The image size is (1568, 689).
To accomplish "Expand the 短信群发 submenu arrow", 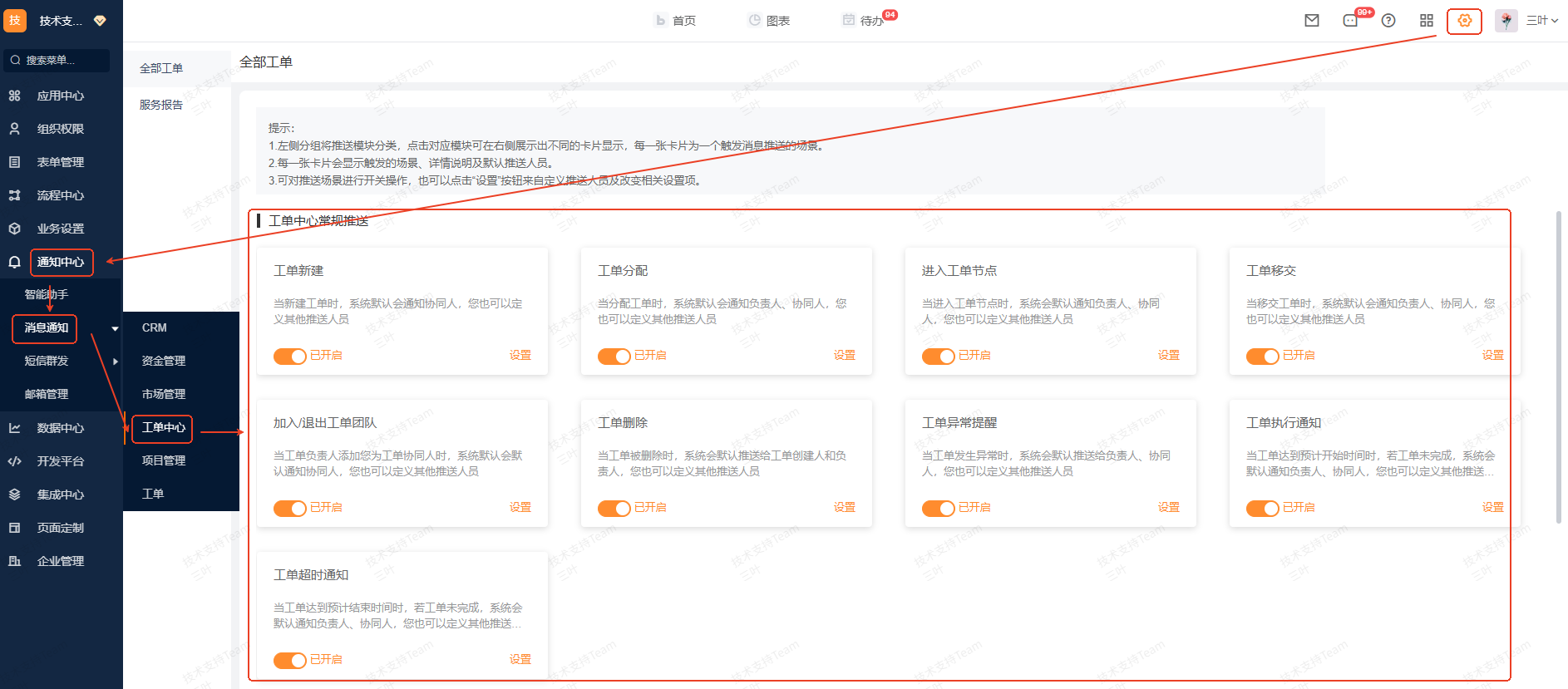I will pos(115,362).
